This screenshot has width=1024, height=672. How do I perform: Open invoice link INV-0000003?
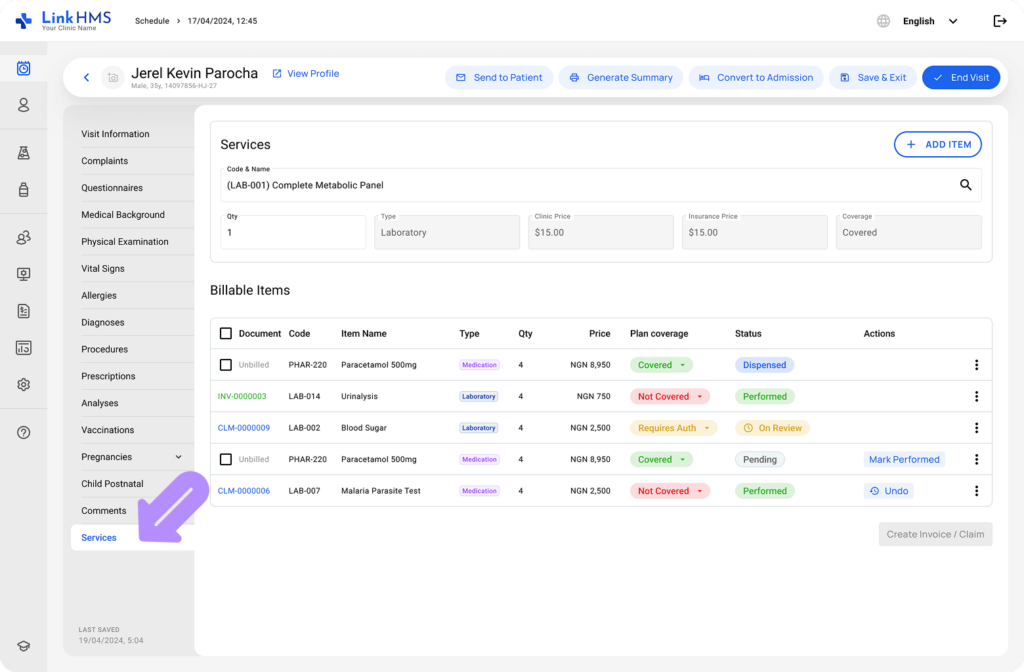(242, 396)
